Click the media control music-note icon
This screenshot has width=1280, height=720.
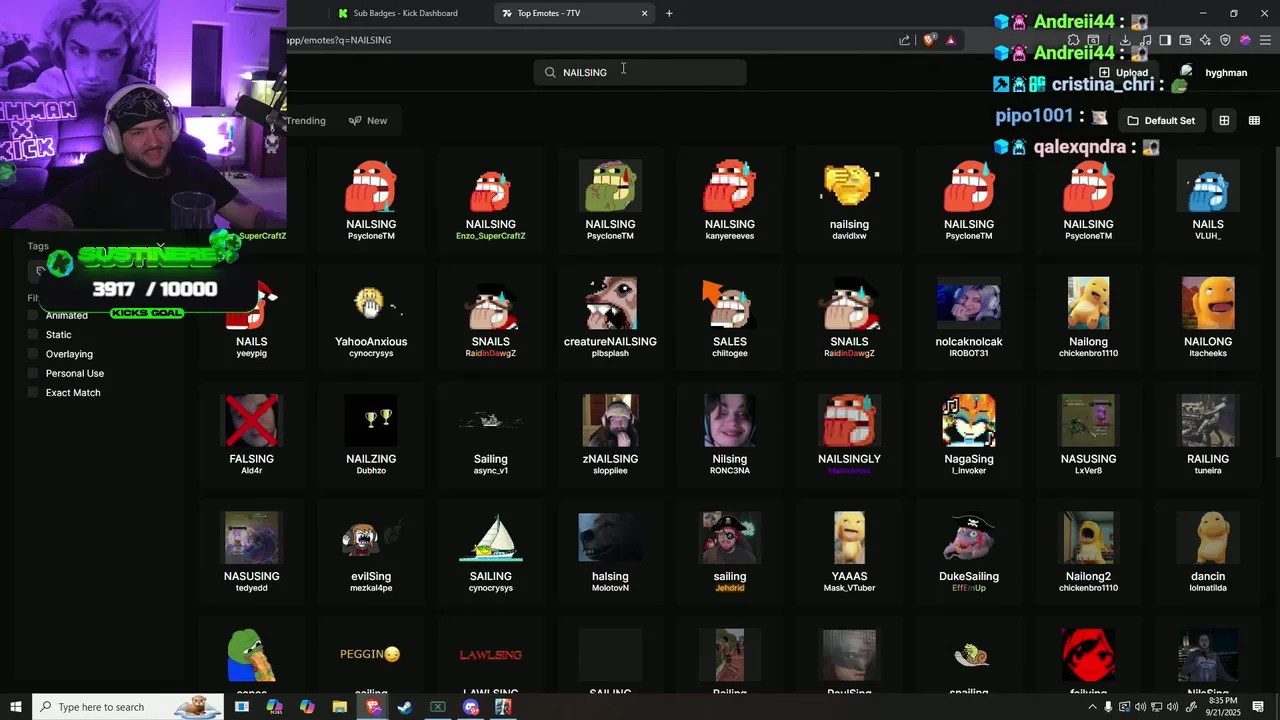(1146, 40)
